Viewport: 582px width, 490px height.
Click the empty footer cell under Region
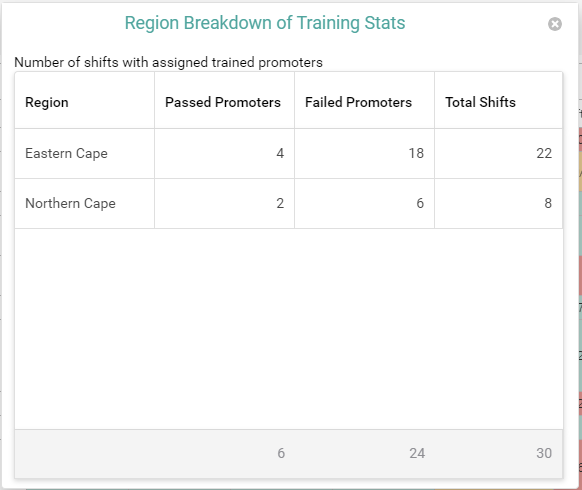(85, 454)
